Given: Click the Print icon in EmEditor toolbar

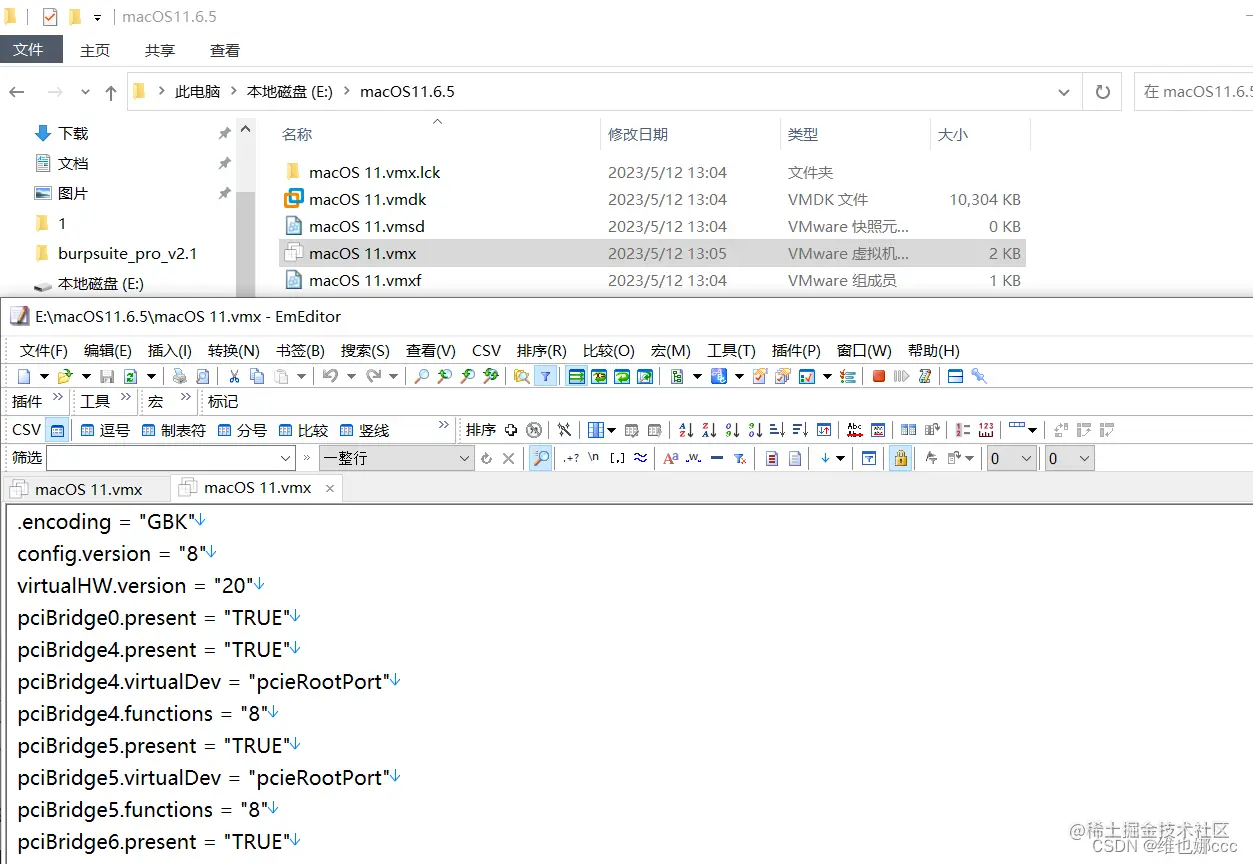Looking at the screenshot, I should tap(180, 376).
